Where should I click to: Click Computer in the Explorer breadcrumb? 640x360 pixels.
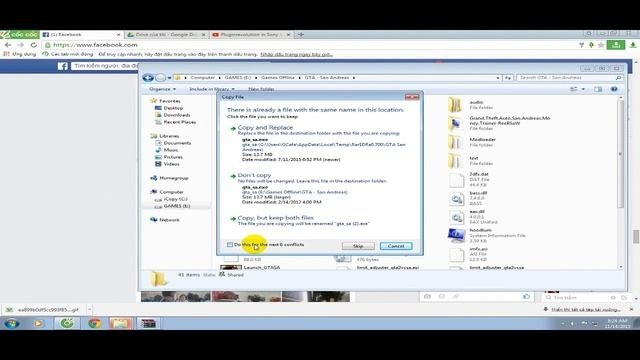pos(202,78)
